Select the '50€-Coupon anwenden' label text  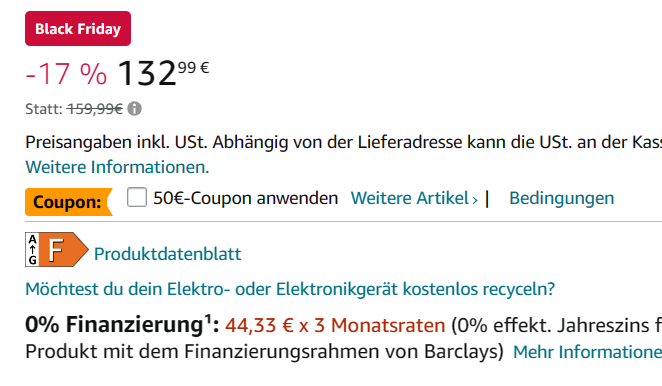[246, 198]
